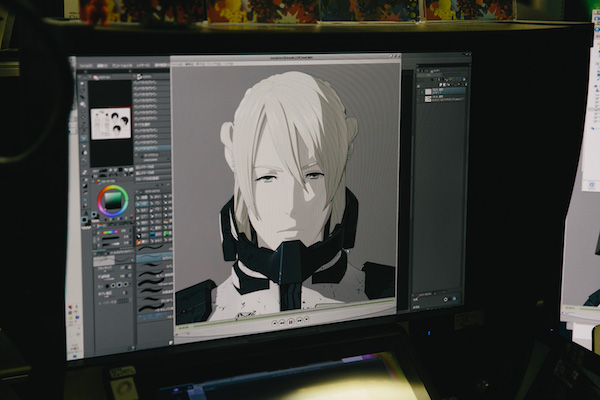Click the yellow-blue icon in Layers panel toolbar
The image size is (600, 400).
coord(439,79)
